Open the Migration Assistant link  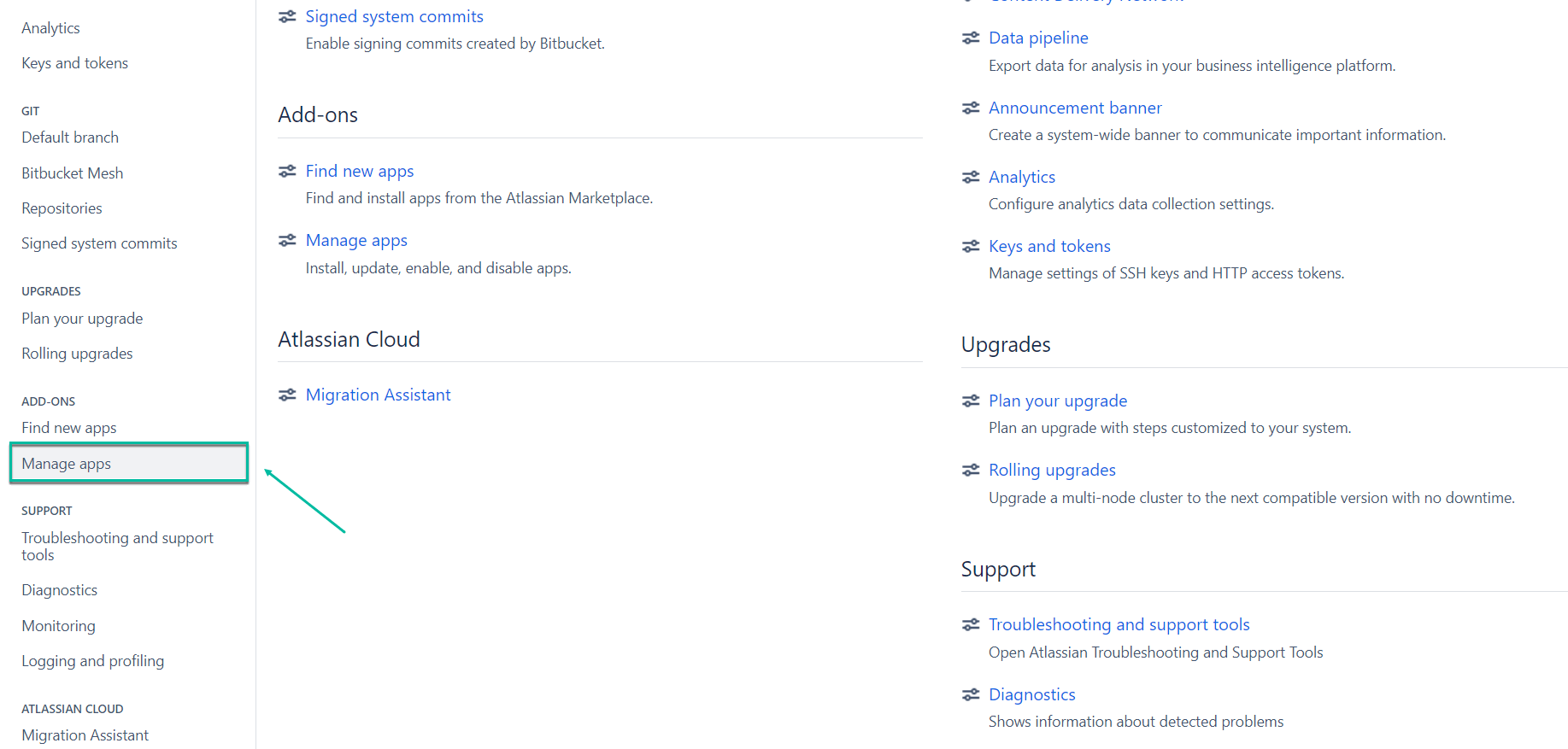(x=379, y=395)
